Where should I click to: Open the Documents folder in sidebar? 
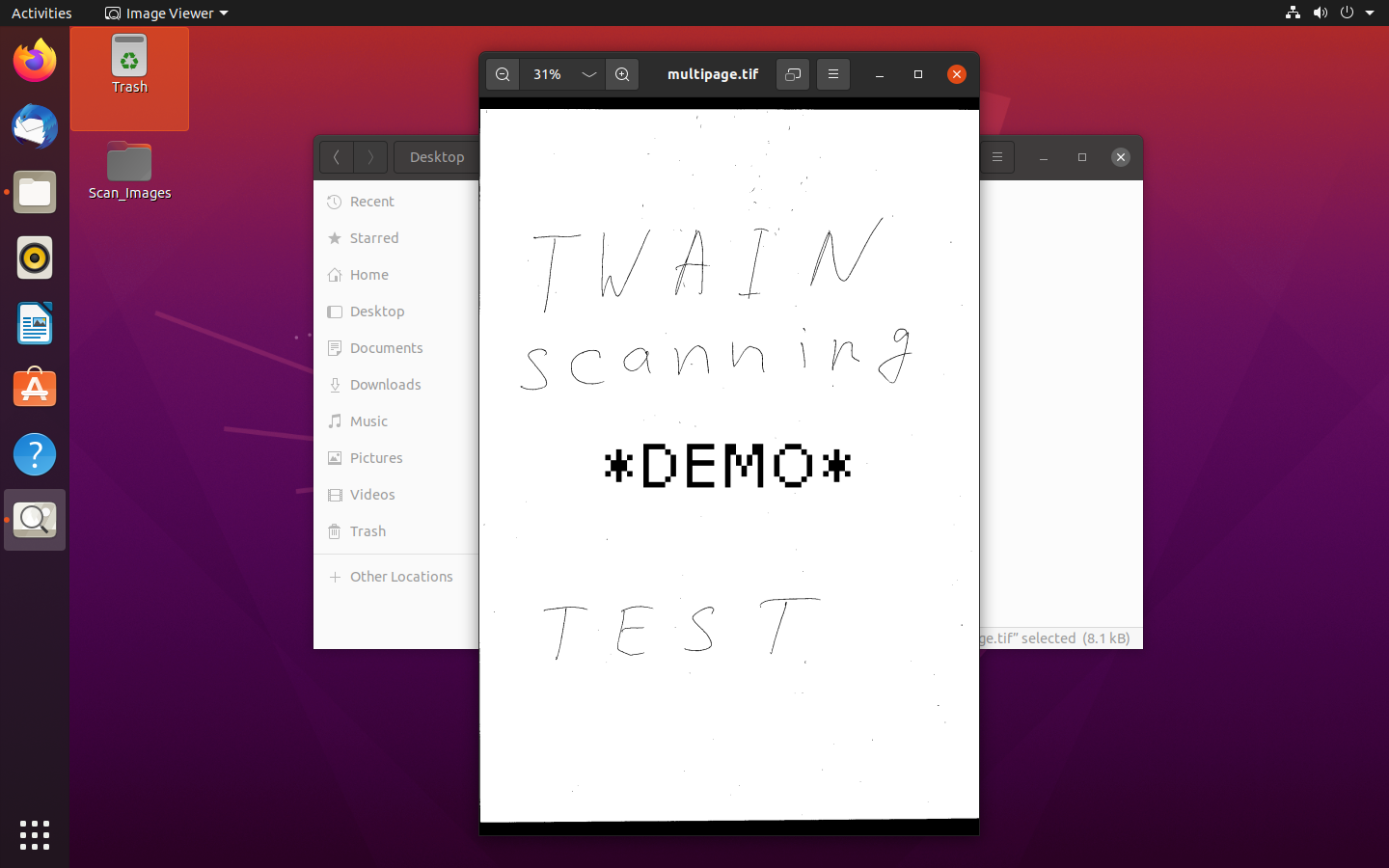[386, 348]
